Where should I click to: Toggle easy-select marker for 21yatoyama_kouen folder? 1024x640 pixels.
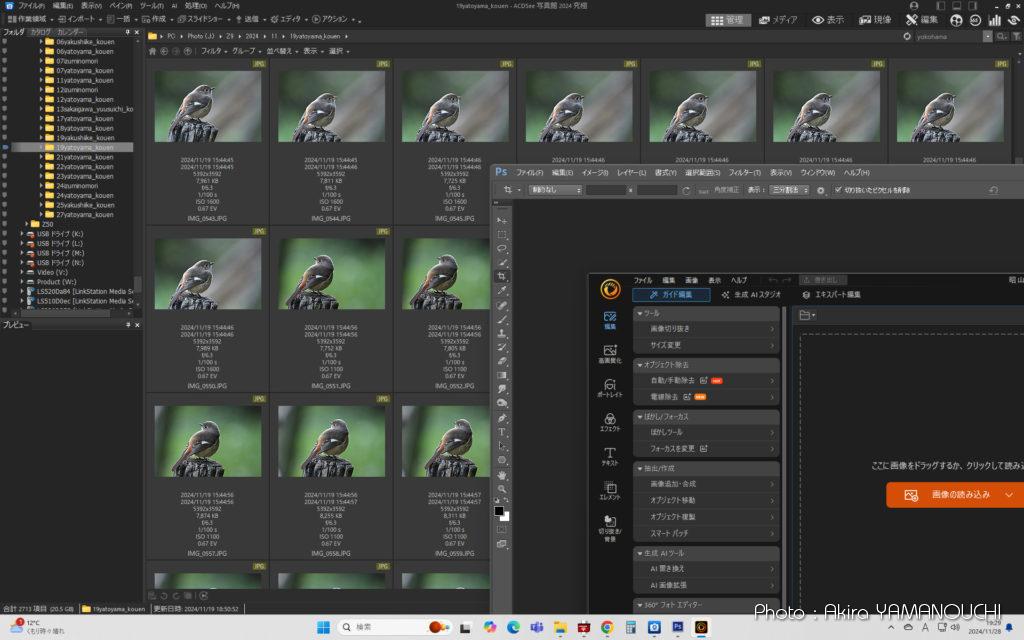click(x=4, y=157)
